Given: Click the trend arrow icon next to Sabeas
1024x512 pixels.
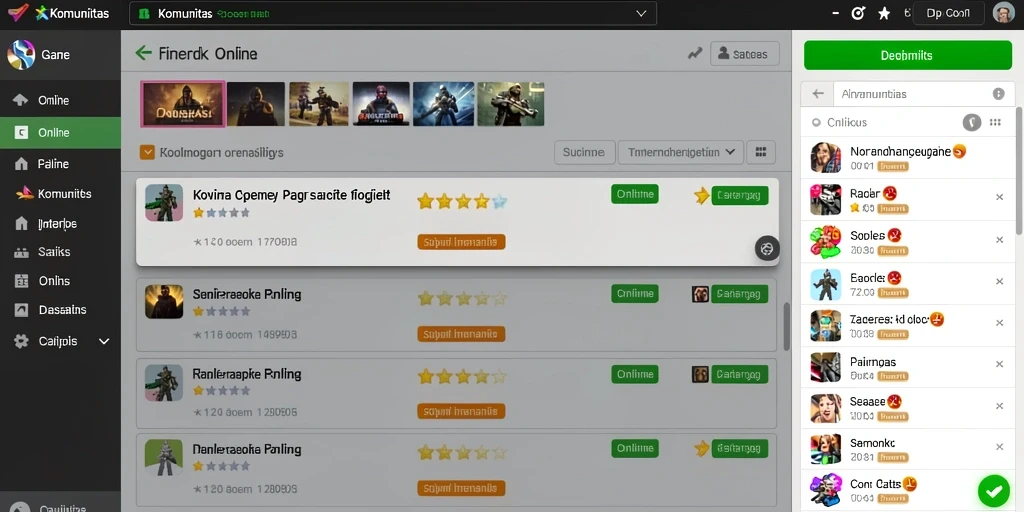Looking at the screenshot, I should 695,54.
